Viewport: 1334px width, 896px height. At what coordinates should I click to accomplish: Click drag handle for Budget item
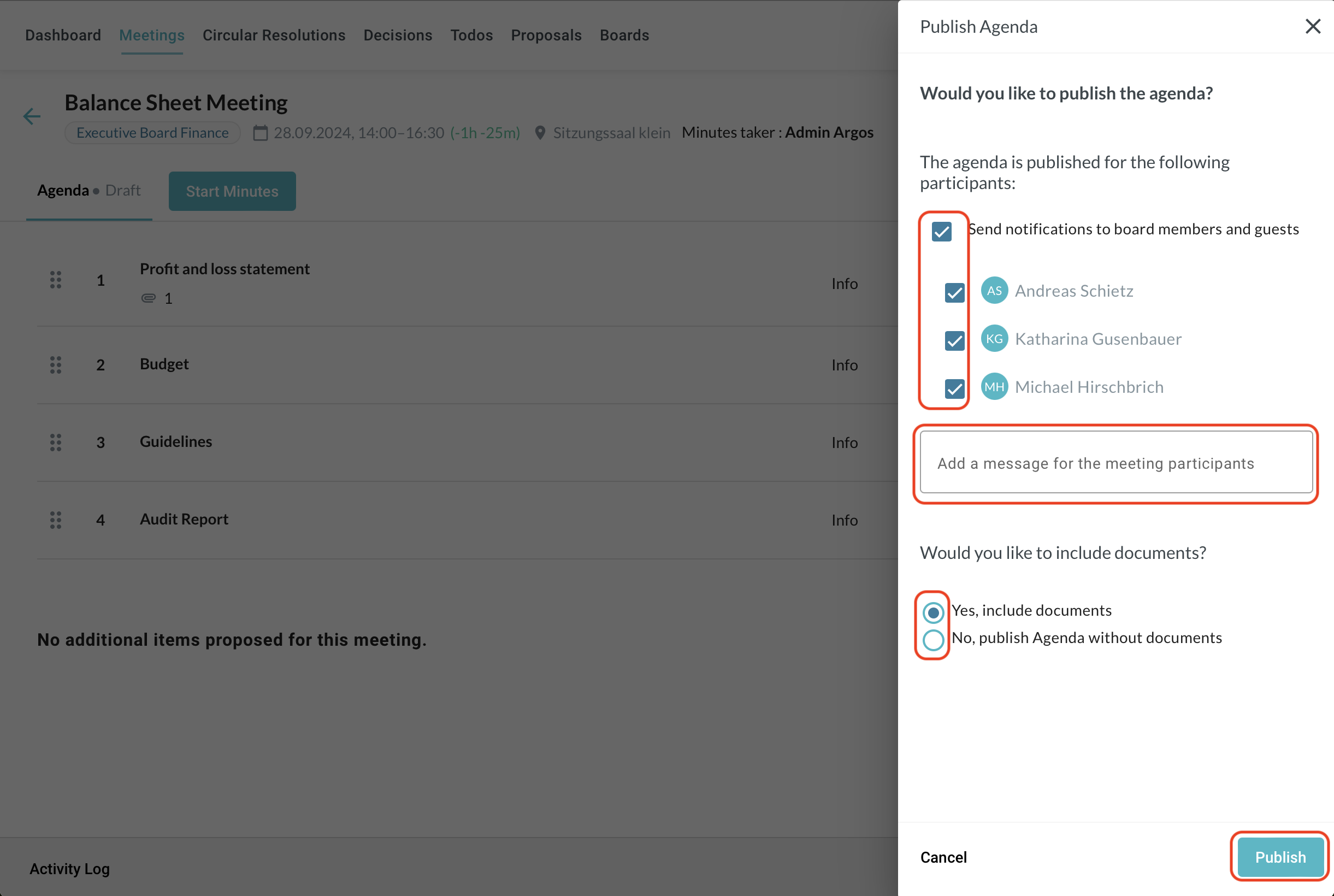tap(55, 364)
